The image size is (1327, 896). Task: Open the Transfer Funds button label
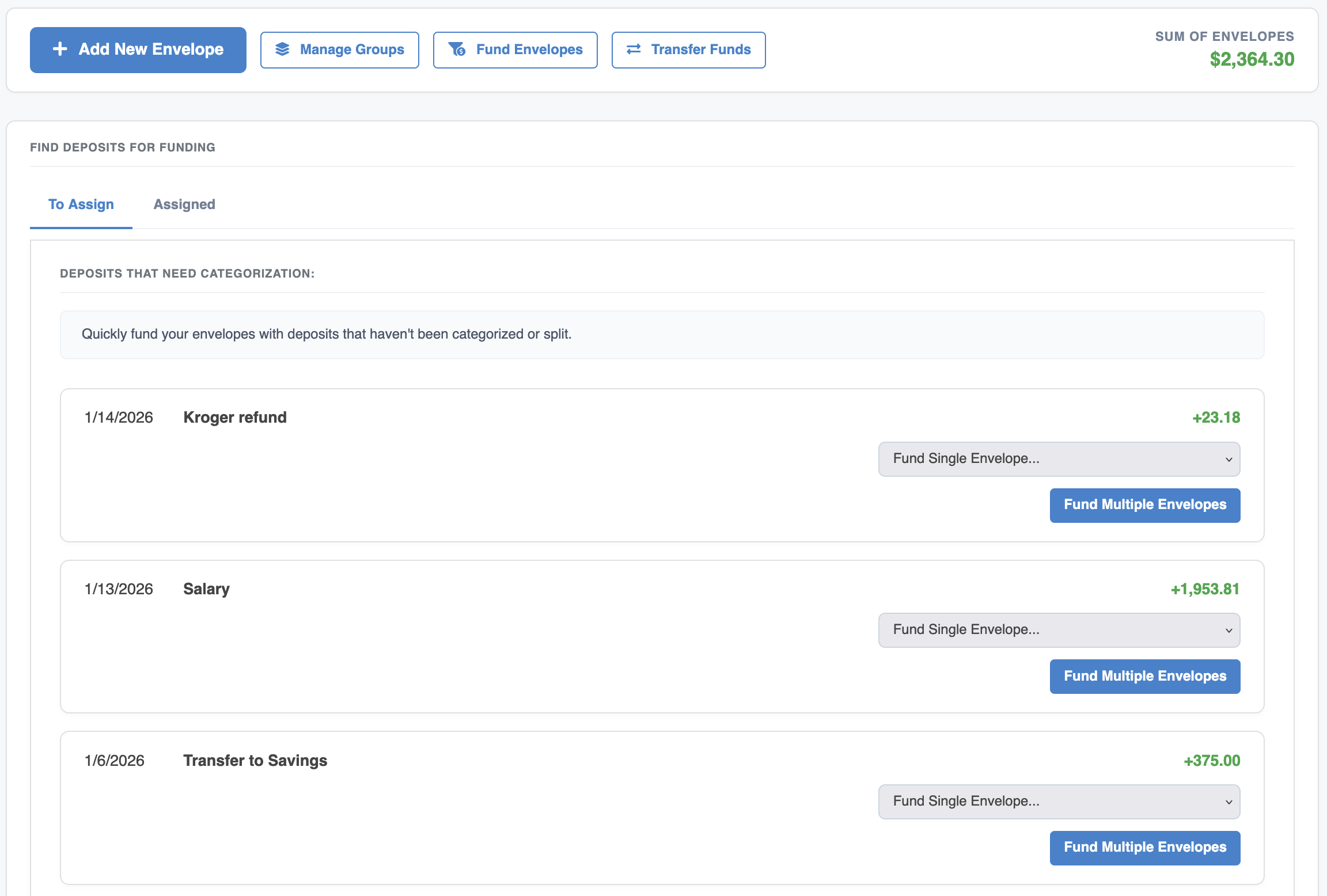701,50
